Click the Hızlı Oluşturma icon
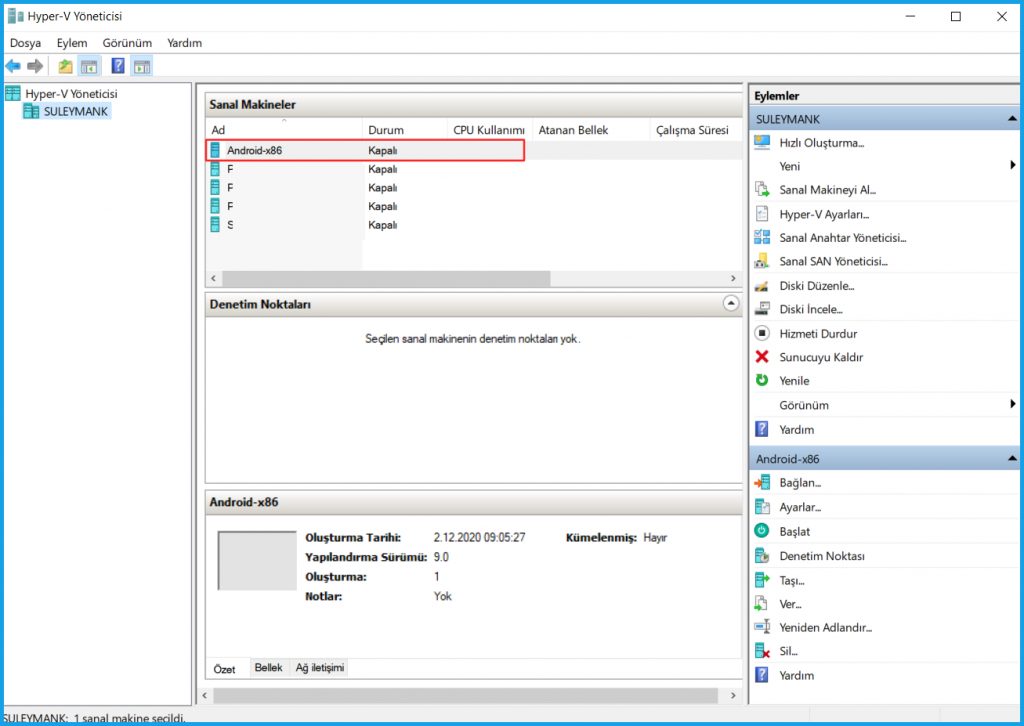This screenshot has height=726, width=1024. click(x=761, y=142)
